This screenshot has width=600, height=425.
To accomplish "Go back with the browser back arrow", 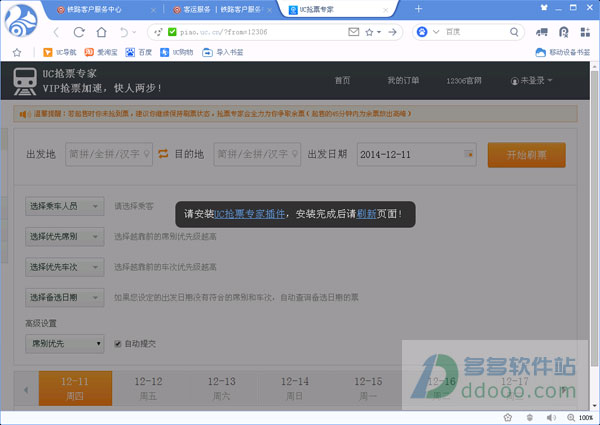I will (x=56, y=32).
